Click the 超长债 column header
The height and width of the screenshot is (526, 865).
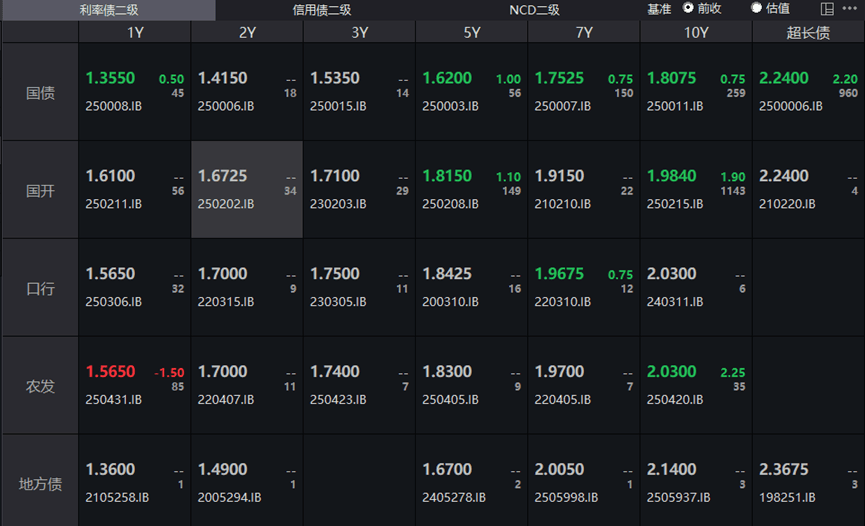tap(808, 32)
